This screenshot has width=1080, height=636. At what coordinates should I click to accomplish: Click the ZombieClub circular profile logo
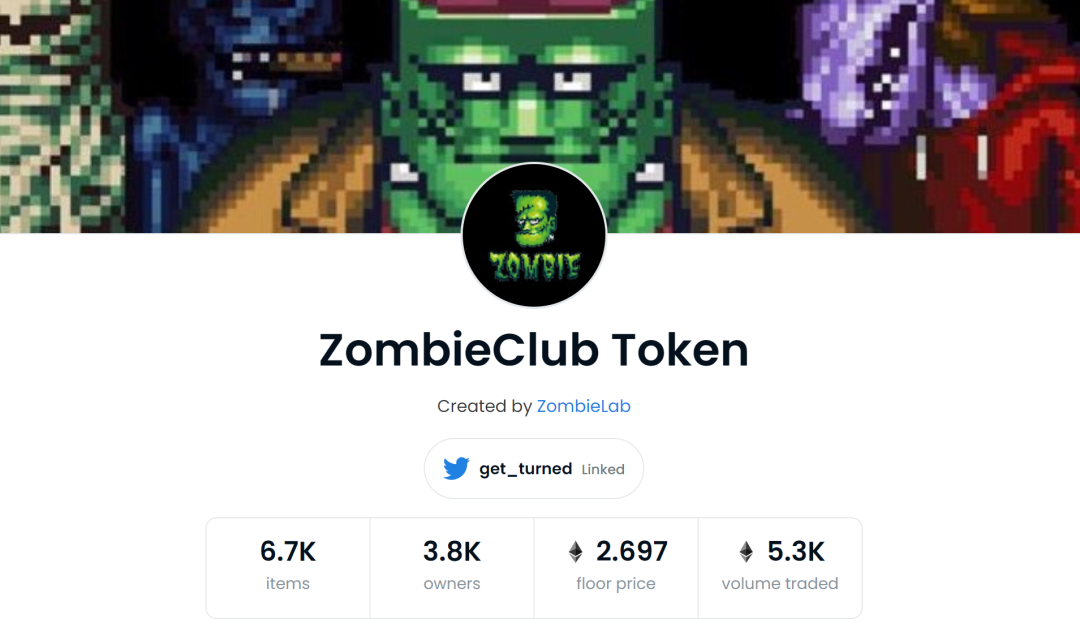click(x=534, y=235)
